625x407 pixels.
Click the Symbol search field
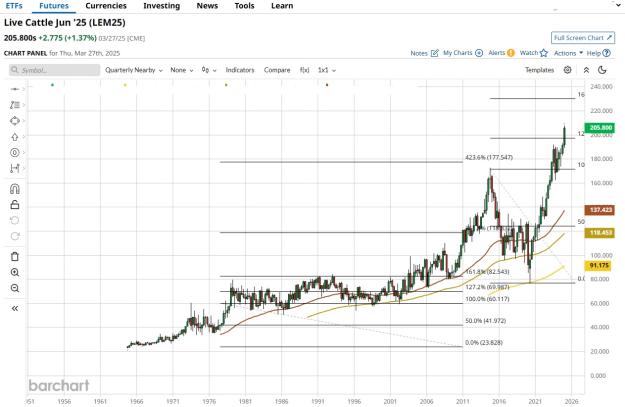click(55, 70)
